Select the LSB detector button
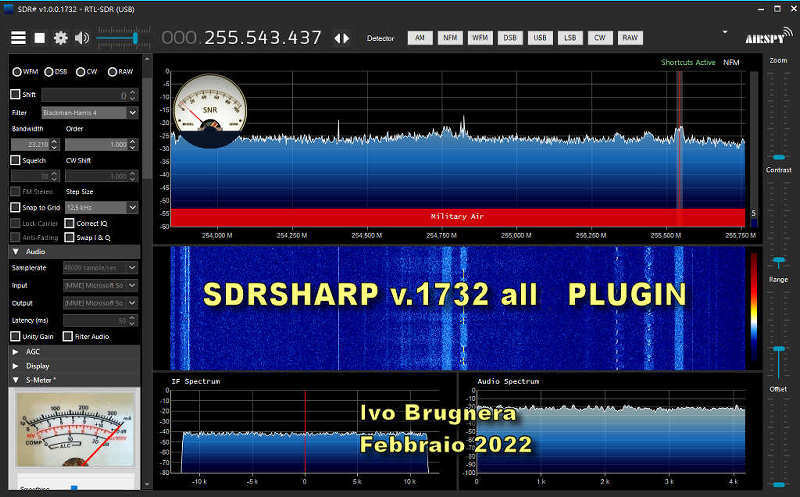This screenshot has height=497, width=800. pyautogui.click(x=570, y=38)
